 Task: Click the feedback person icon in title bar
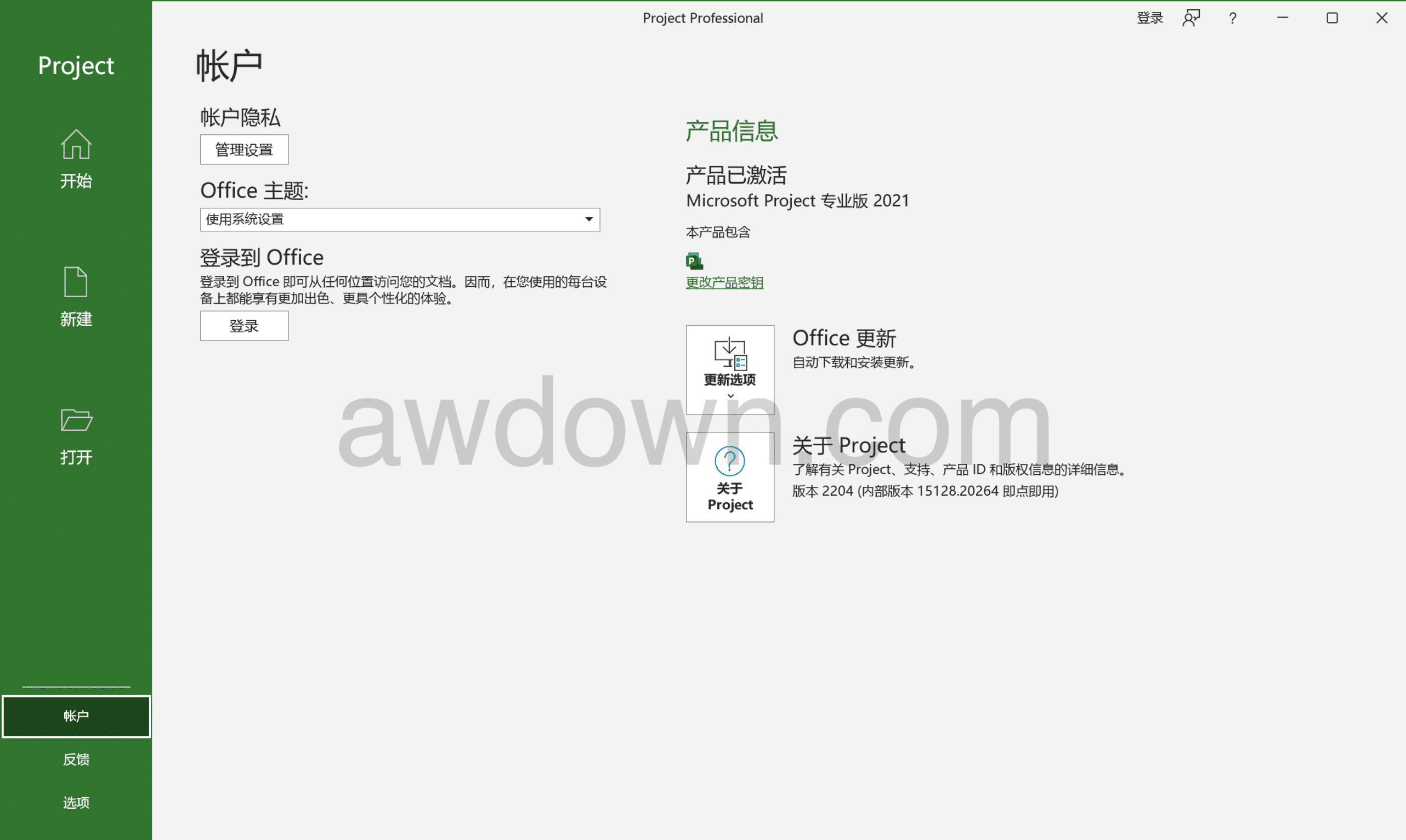tap(1192, 18)
